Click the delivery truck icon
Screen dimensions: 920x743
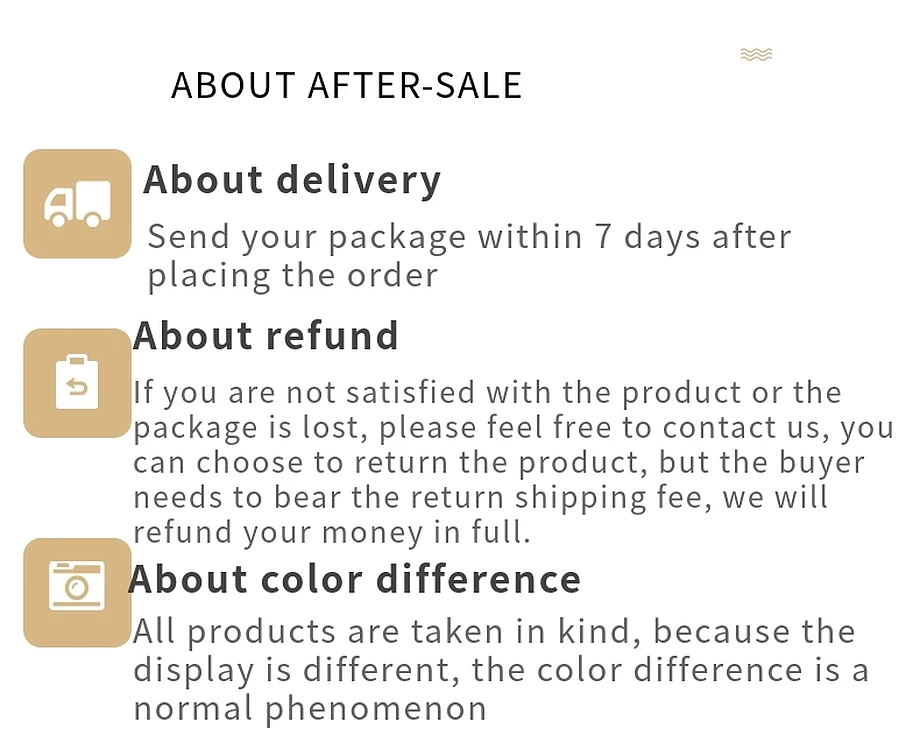77,204
